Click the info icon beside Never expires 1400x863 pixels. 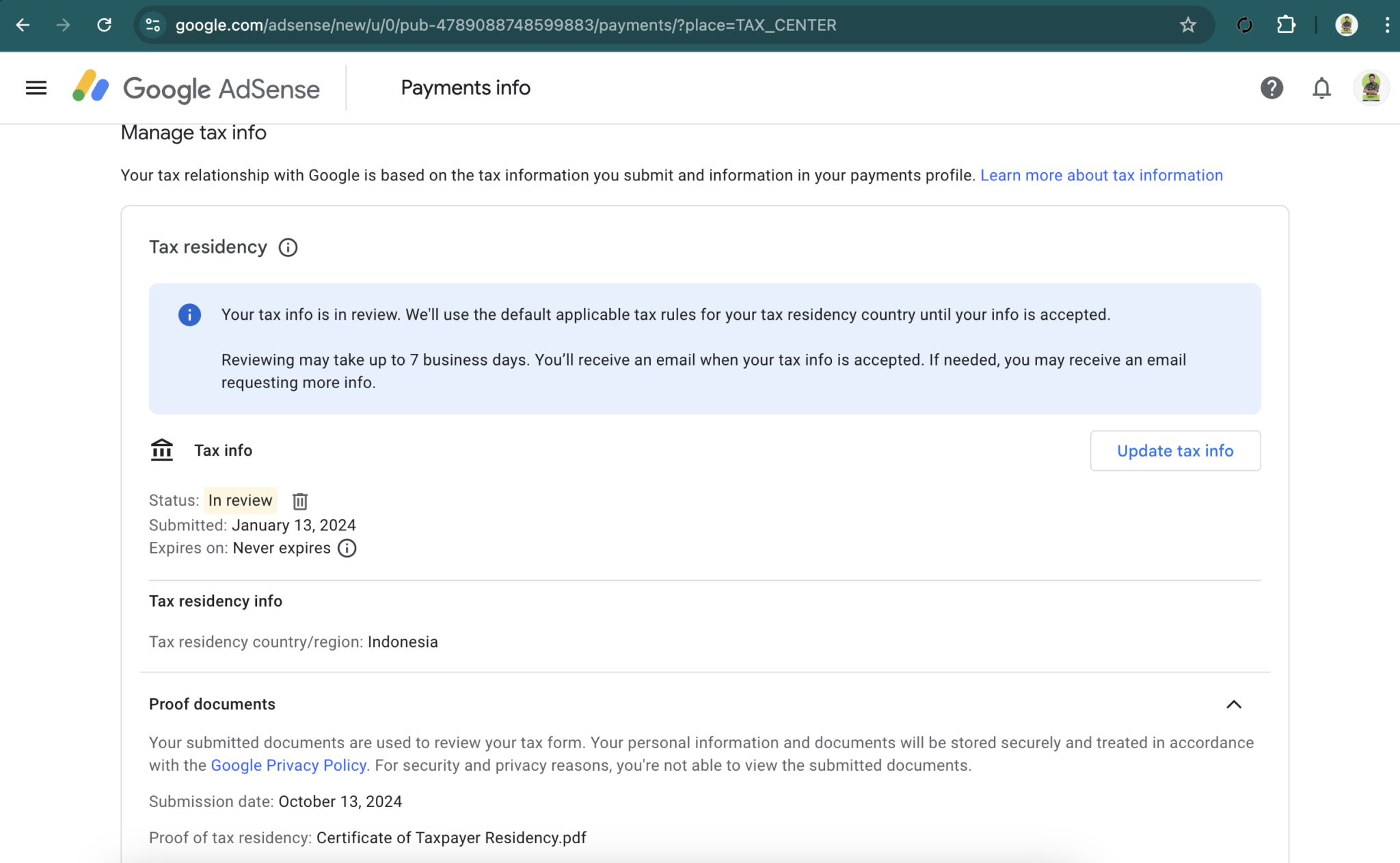coord(347,548)
